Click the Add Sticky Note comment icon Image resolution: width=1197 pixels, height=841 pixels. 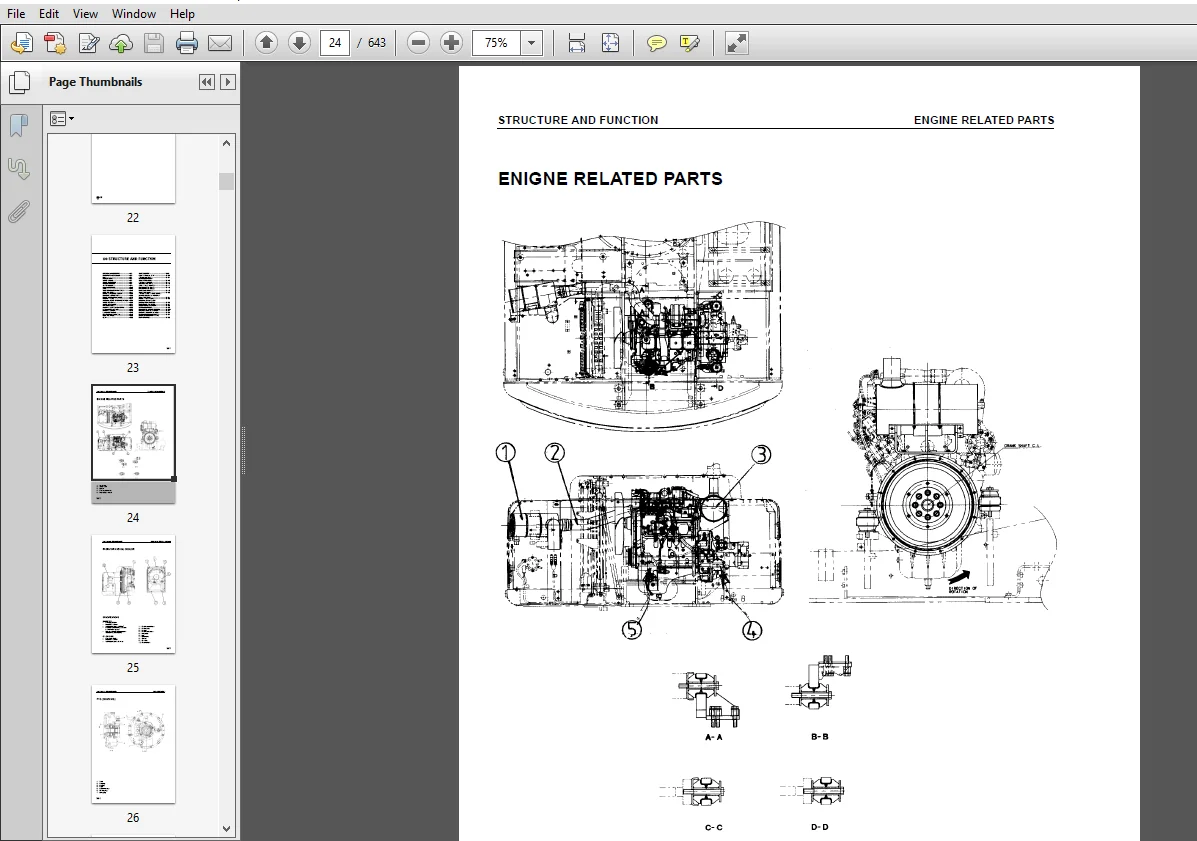click(x=656, y=43)
